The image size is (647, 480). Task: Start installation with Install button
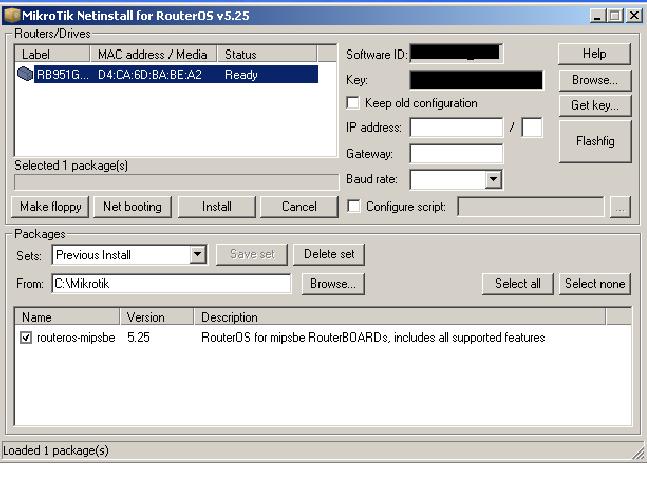coord(217,207)
